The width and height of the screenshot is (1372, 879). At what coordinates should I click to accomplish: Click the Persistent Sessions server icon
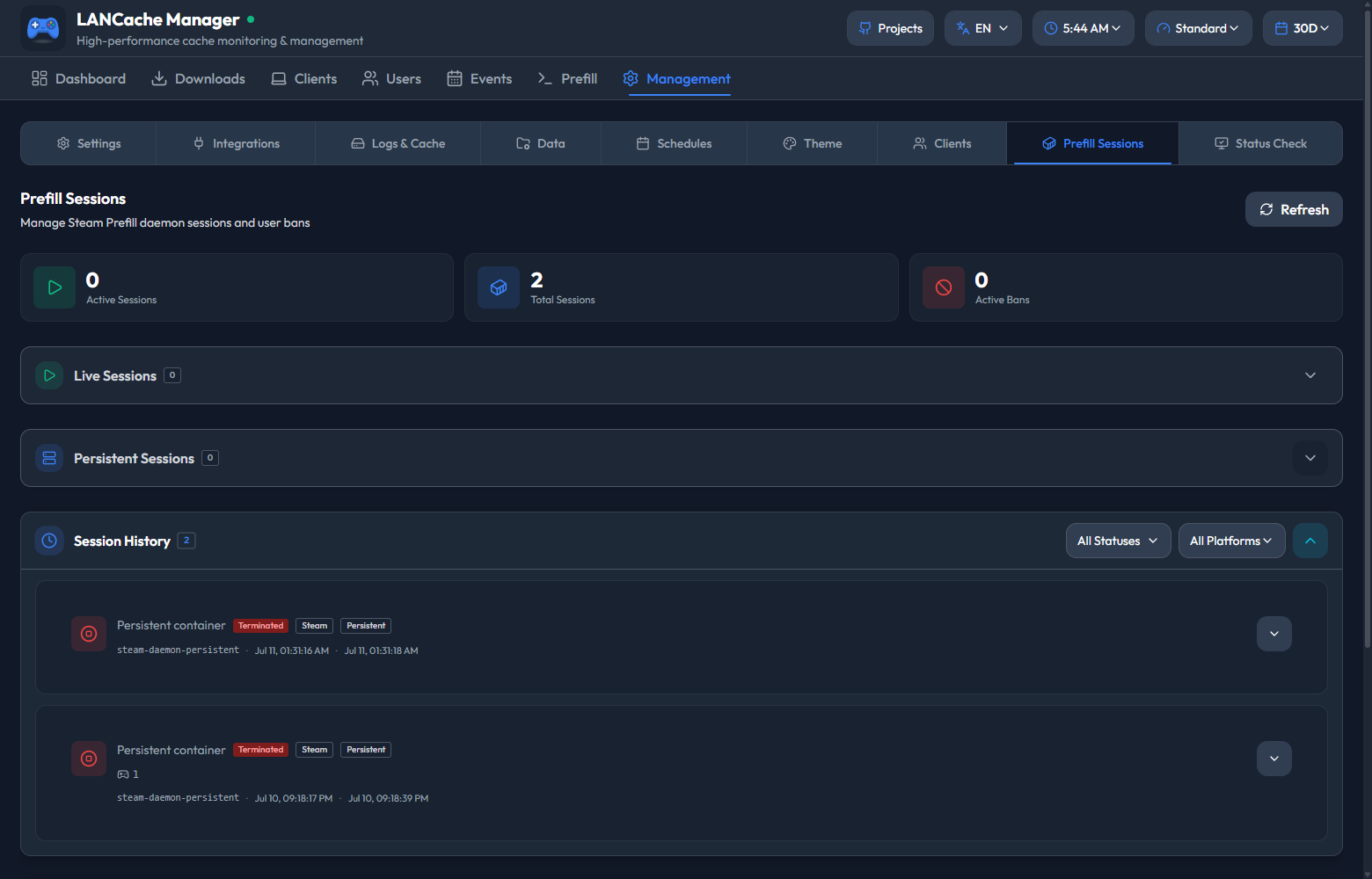[x=49, y=458]
